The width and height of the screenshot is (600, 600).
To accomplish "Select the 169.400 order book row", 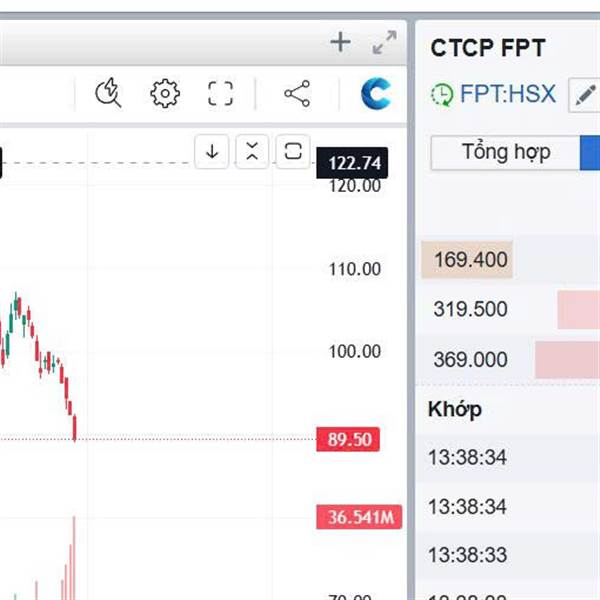I will (x=470, y=260).
